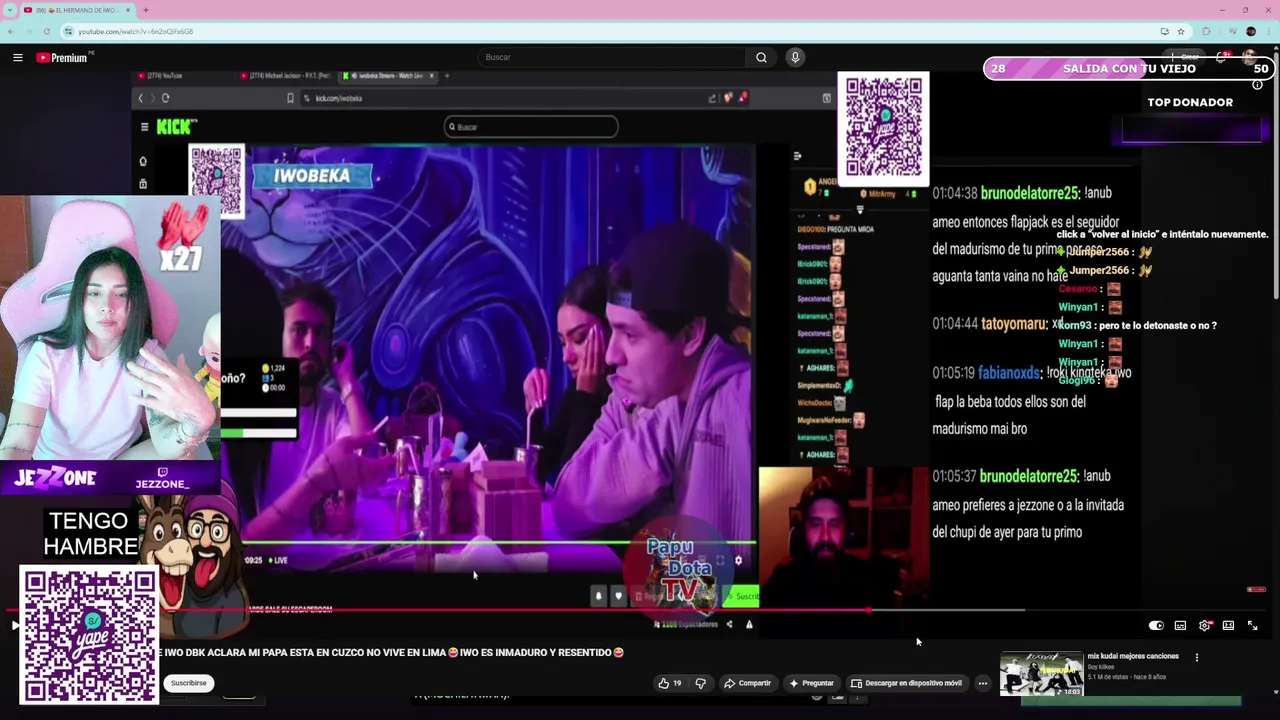
Task: Toggle autoplay switch in player
Action: pos(1156,626)
